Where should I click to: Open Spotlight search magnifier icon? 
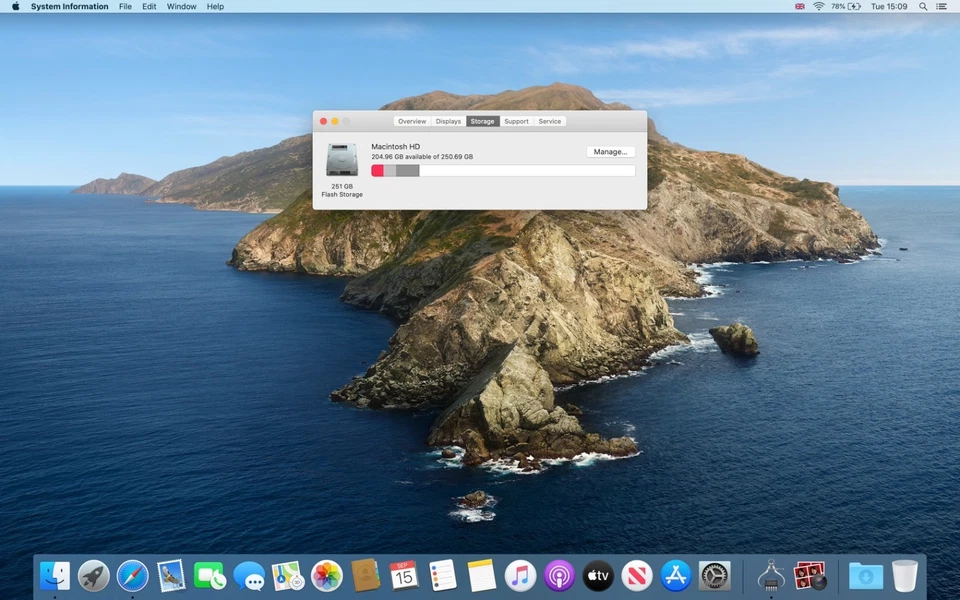point(923,6)
